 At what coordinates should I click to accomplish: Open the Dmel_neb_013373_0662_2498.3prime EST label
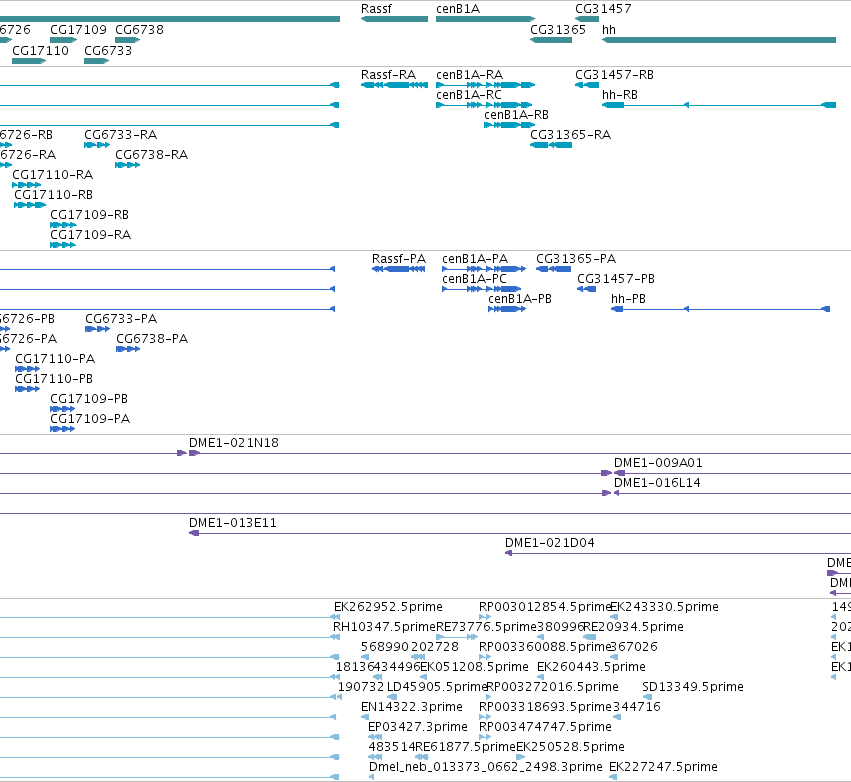(485, 767)
